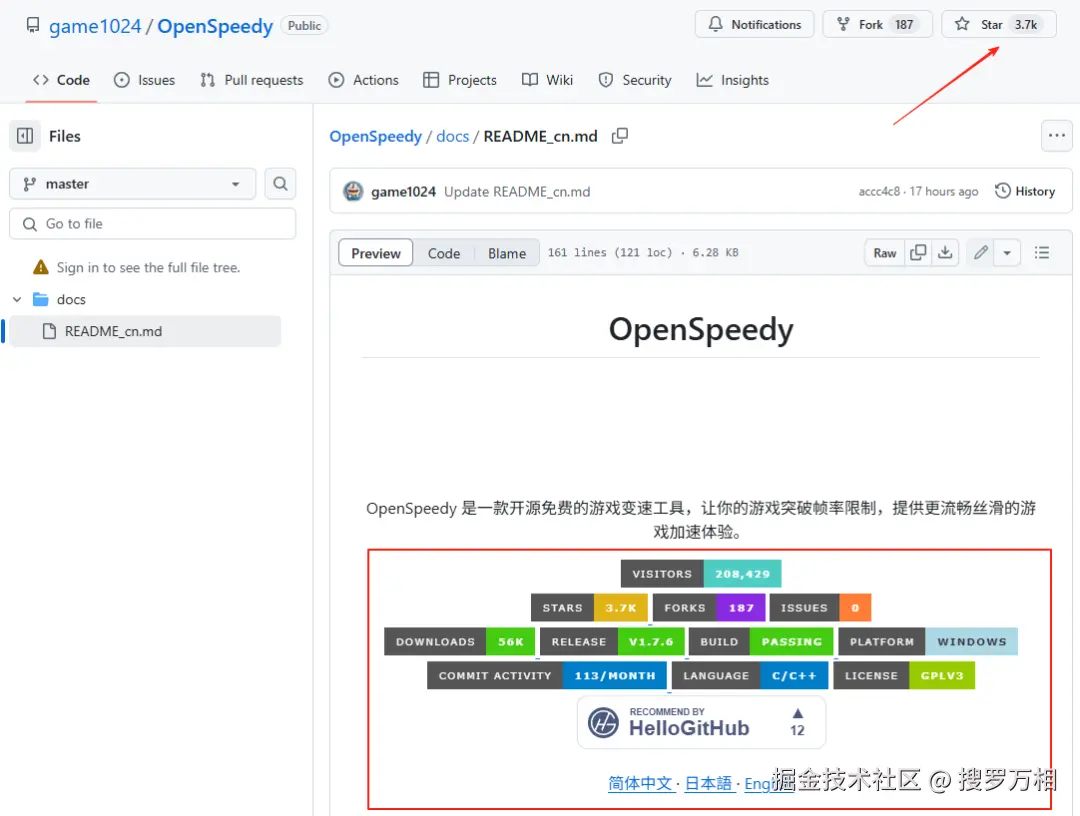Open the OpenSpeedy breadcrumb link
The width and height of the screenshot is (1080, 816).
point(375,136)
